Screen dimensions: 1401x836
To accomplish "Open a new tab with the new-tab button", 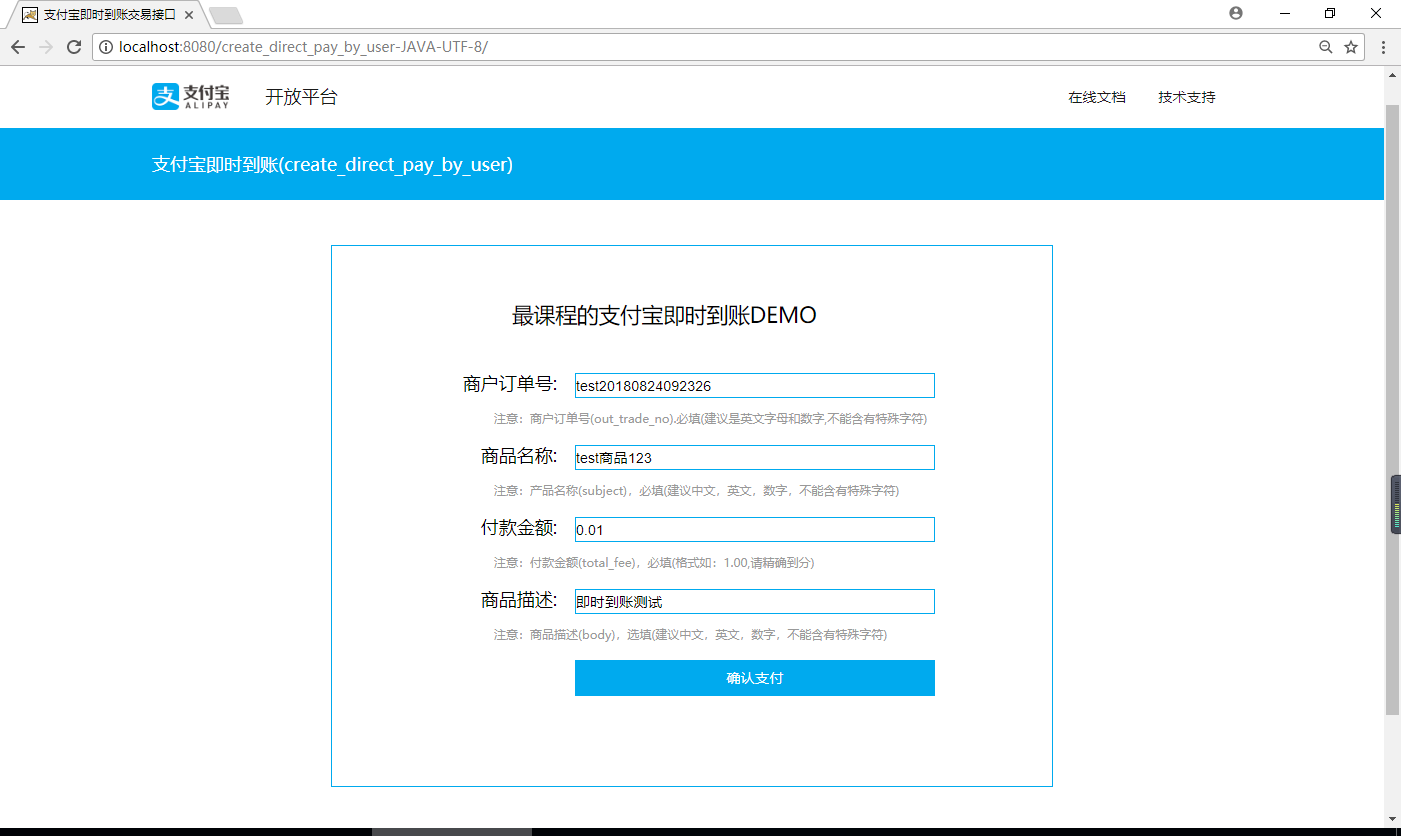I will (x=226, y=15).
